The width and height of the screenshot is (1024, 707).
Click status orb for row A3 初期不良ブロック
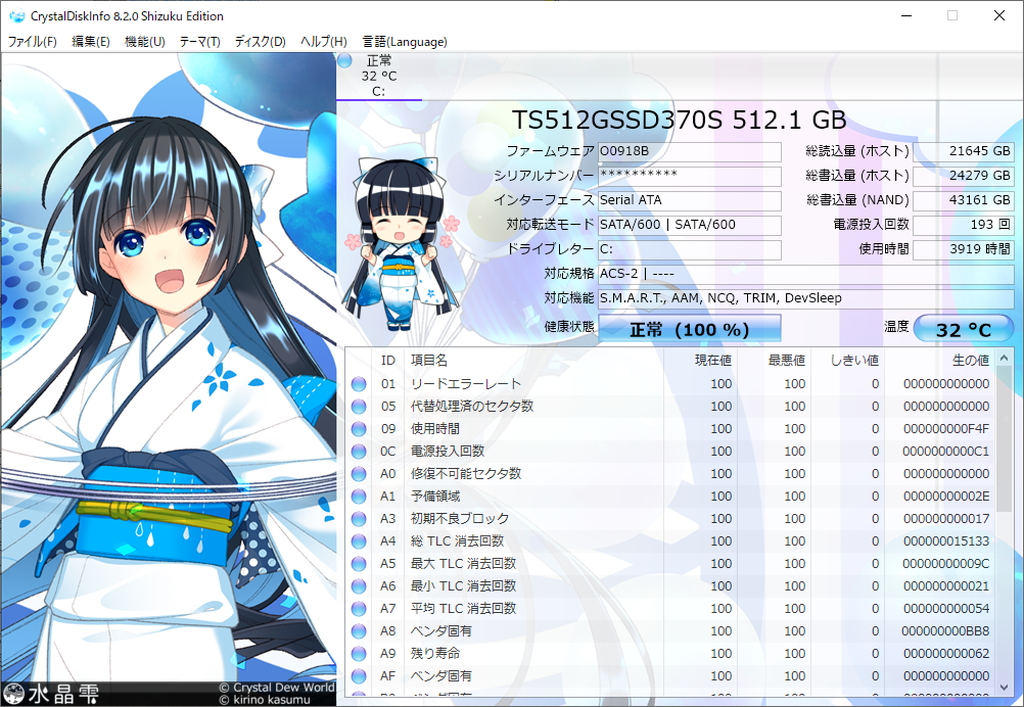(359, 519)
